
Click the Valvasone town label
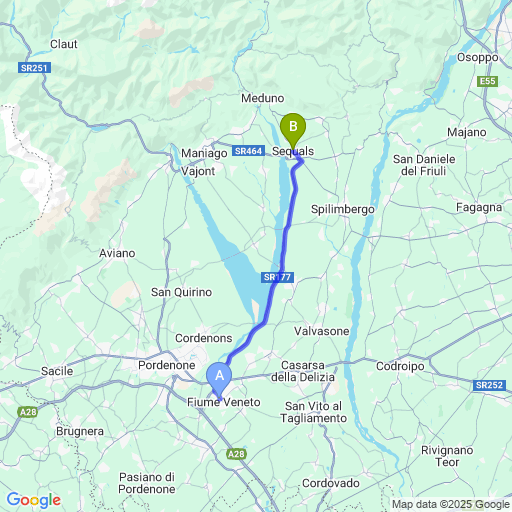(x=322, y=331)
